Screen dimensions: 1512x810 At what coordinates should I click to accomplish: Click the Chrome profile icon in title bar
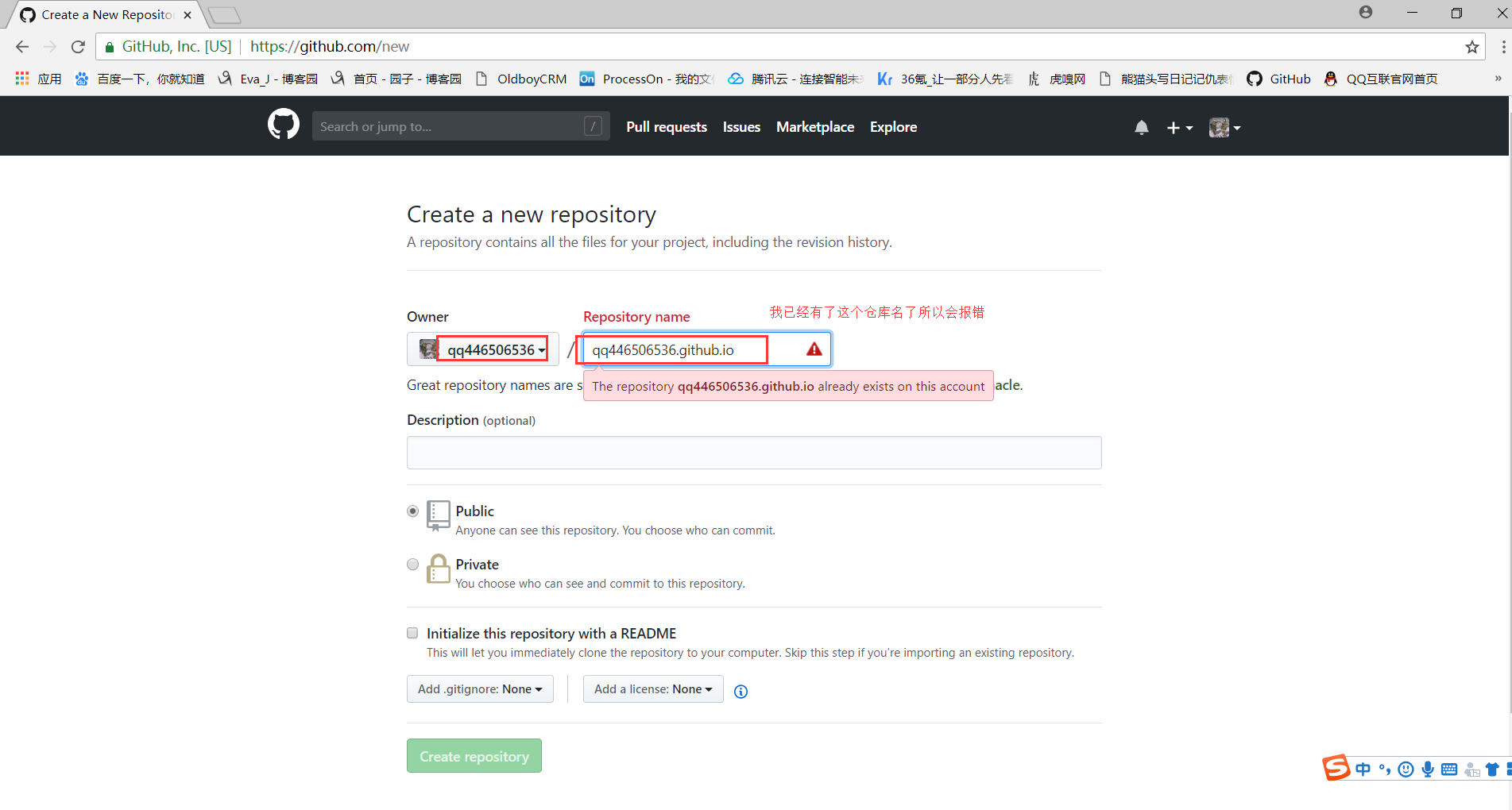1366,12
